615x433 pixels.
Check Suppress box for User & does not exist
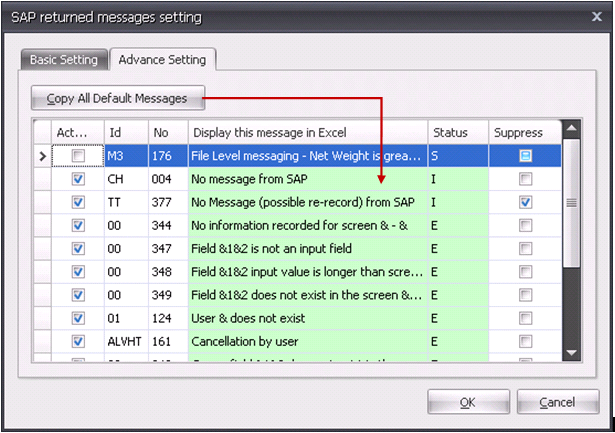pyautogui.click(x=525, y=318)
